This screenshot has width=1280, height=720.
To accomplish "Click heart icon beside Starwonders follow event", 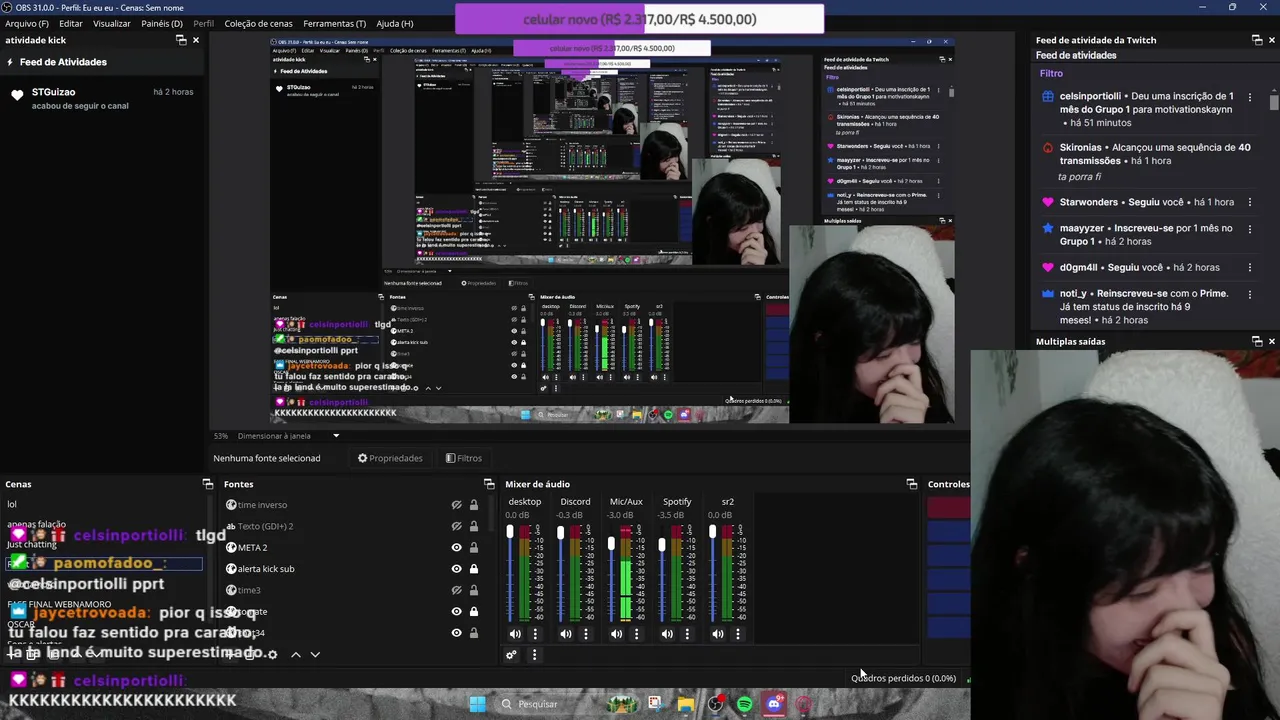I will point(1048,202).
